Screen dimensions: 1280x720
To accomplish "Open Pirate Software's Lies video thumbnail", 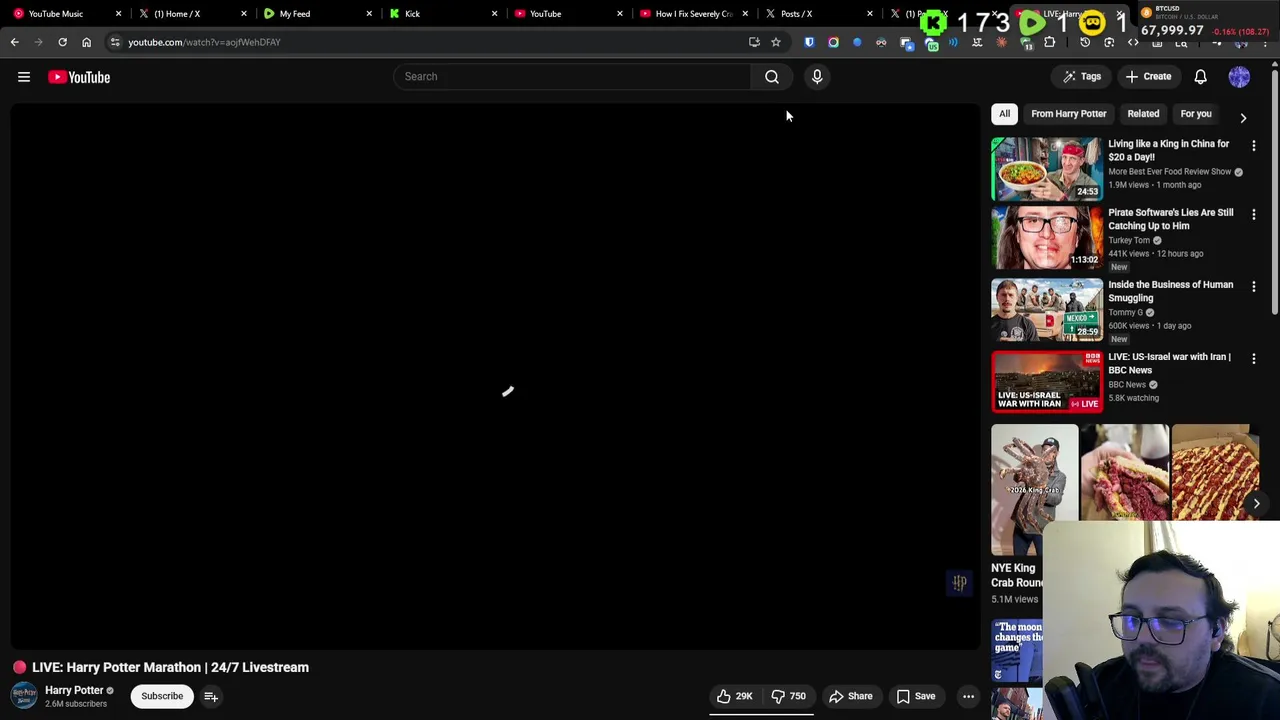I will tap(1047, 237).
